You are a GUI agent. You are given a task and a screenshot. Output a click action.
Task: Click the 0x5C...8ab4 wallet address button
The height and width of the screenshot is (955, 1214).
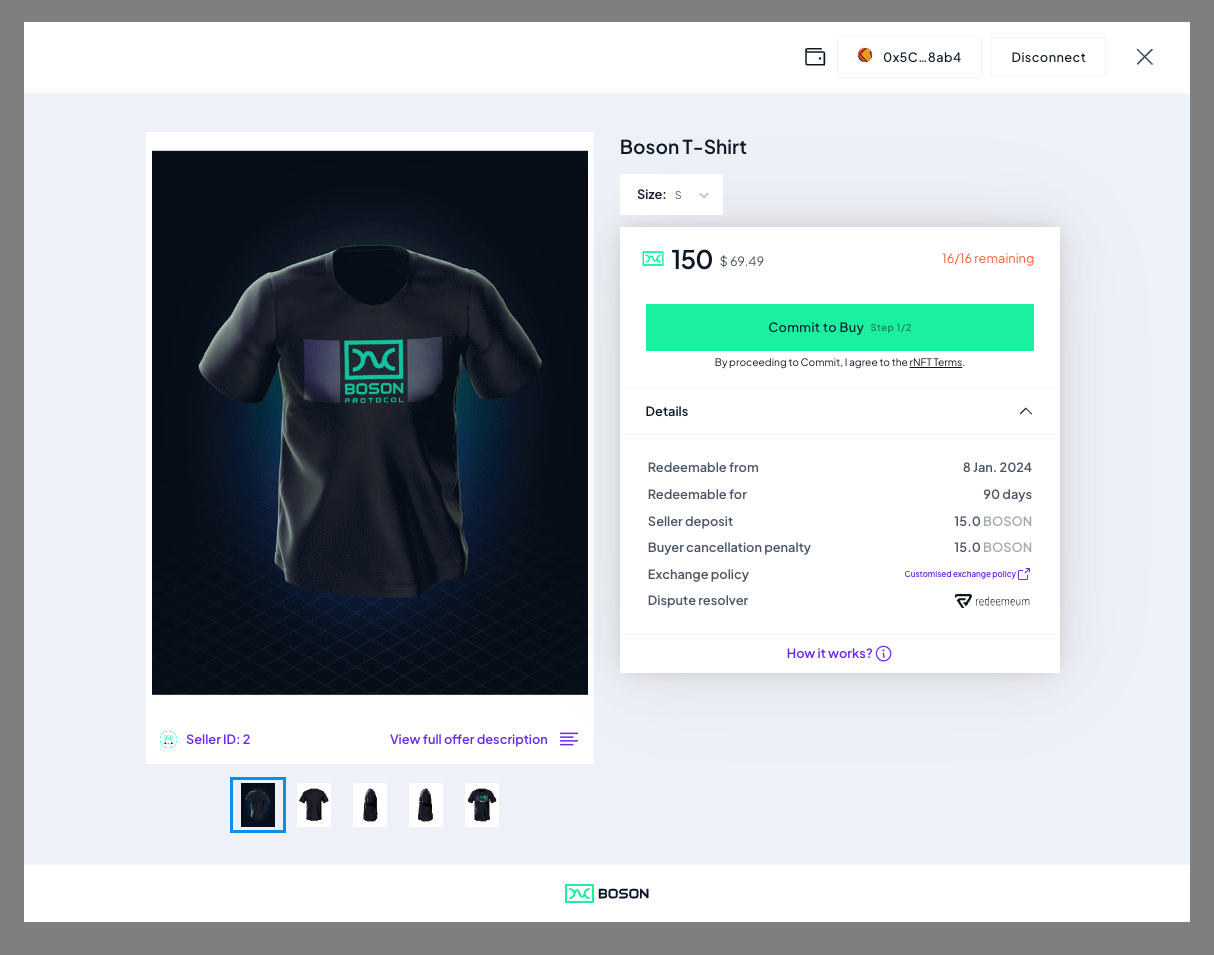point(909,56)
